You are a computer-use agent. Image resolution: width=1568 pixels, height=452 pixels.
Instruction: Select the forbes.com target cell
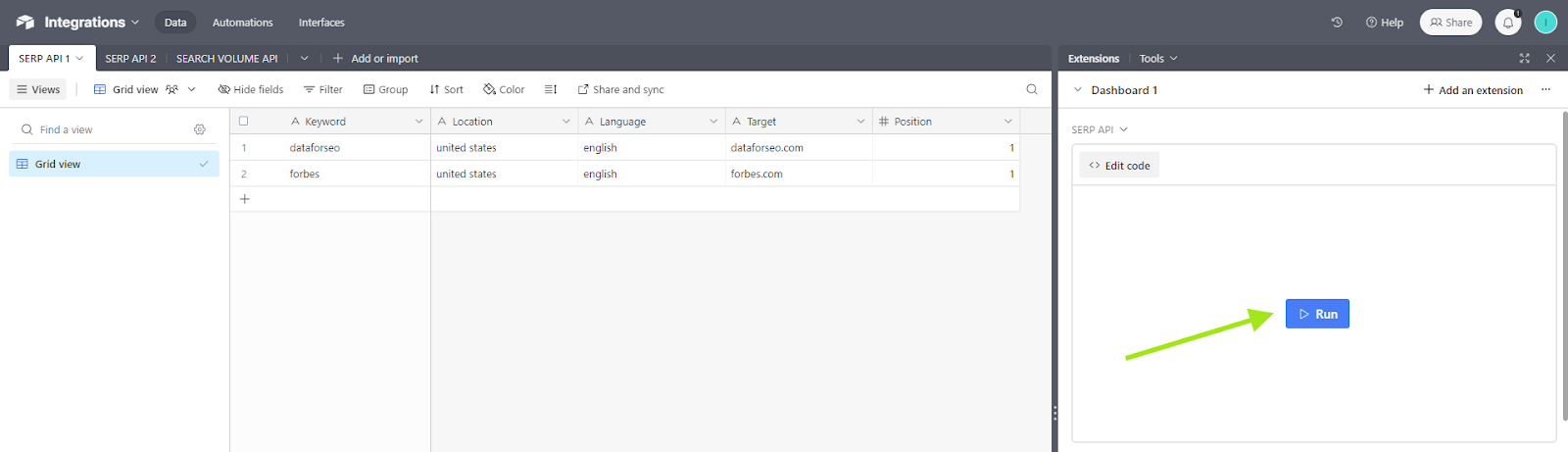coord(799,174)
